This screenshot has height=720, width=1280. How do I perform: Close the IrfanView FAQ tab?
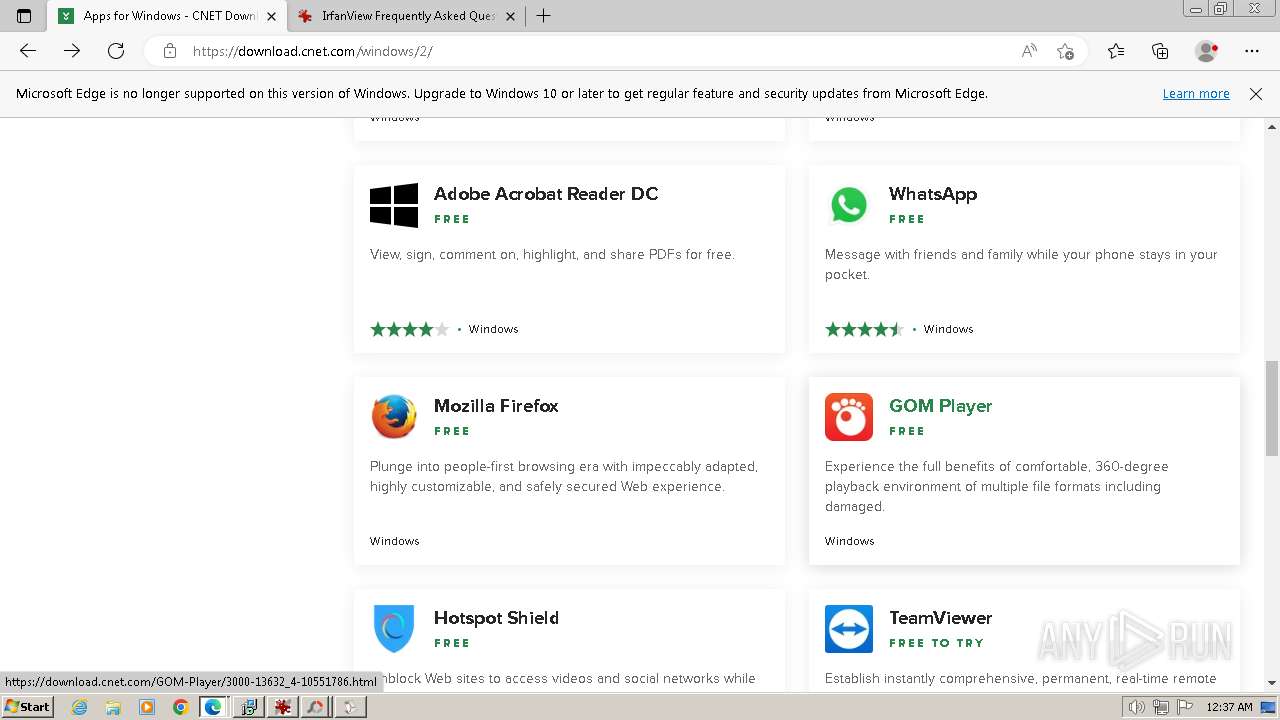coord(510,16)
